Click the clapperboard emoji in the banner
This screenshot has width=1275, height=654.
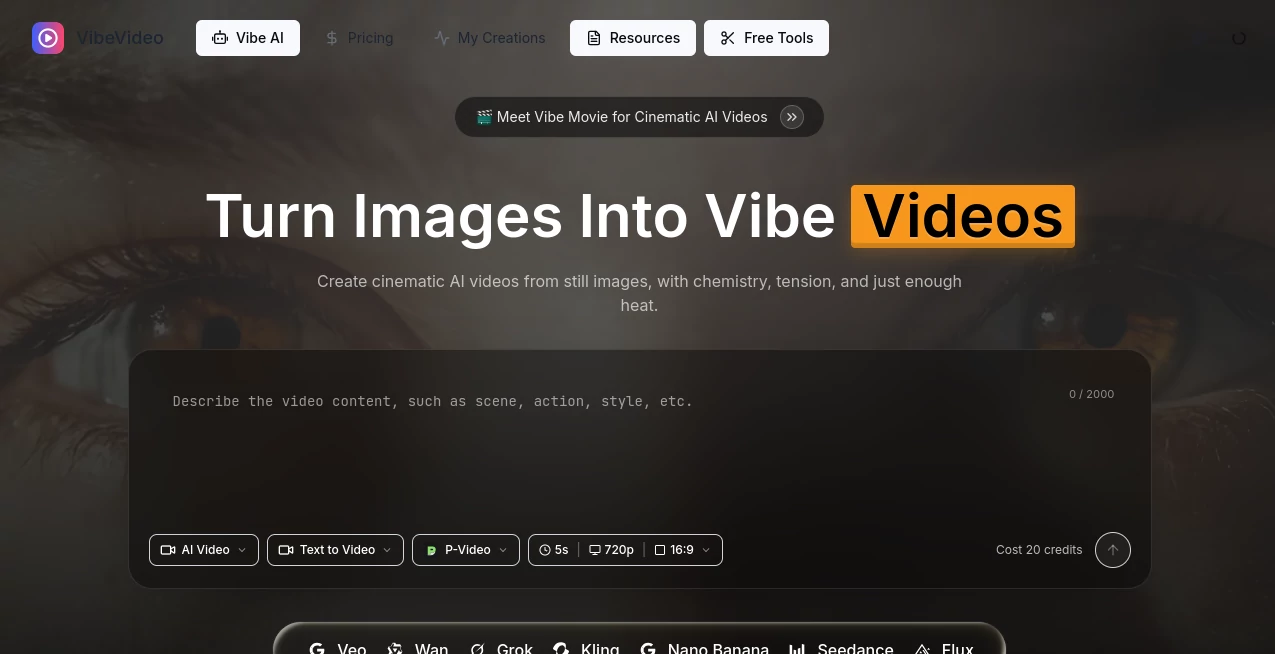484,117
